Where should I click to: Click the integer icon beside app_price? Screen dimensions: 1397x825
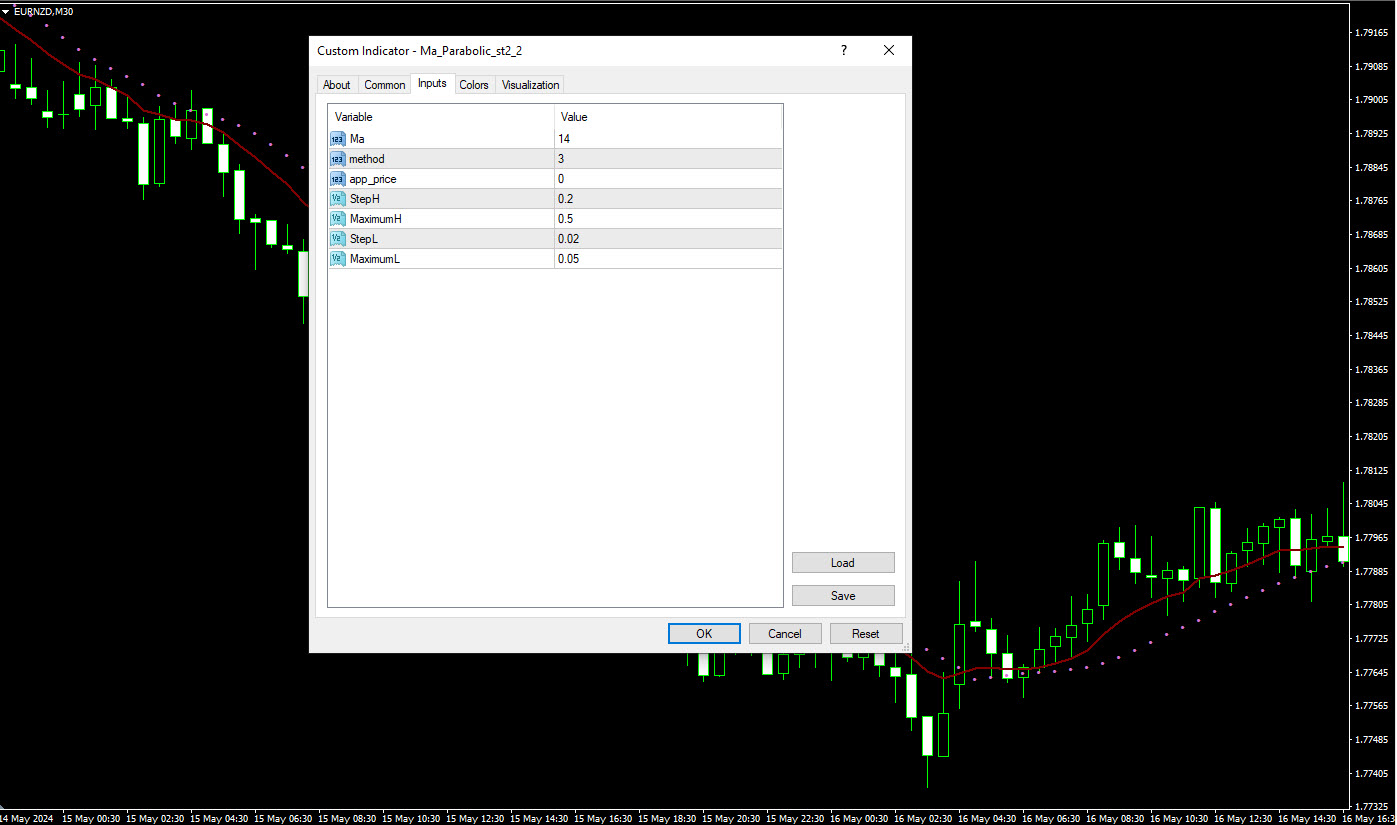[x=337, y=179]
